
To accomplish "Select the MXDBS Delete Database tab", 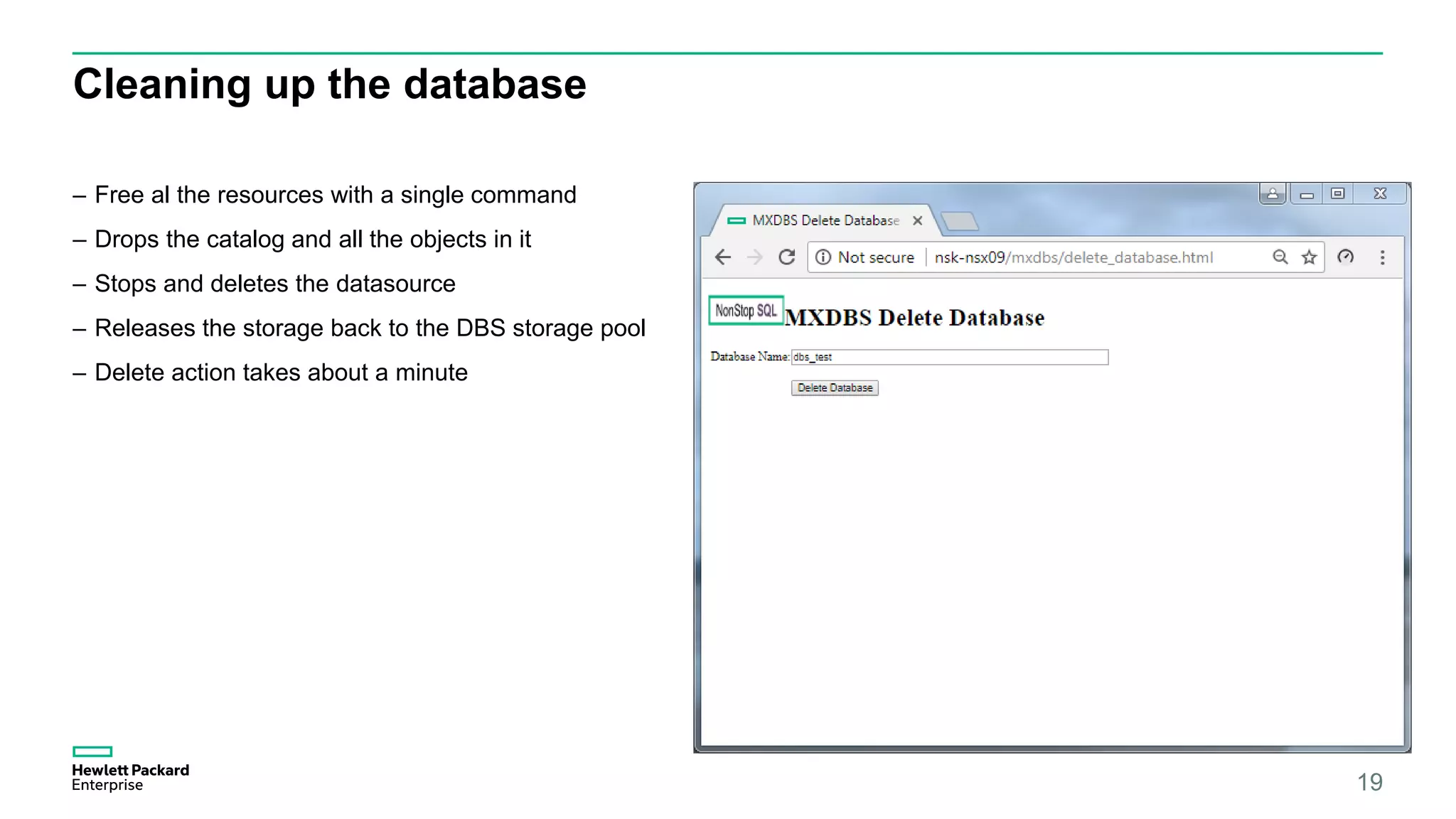I will (825, 220).
